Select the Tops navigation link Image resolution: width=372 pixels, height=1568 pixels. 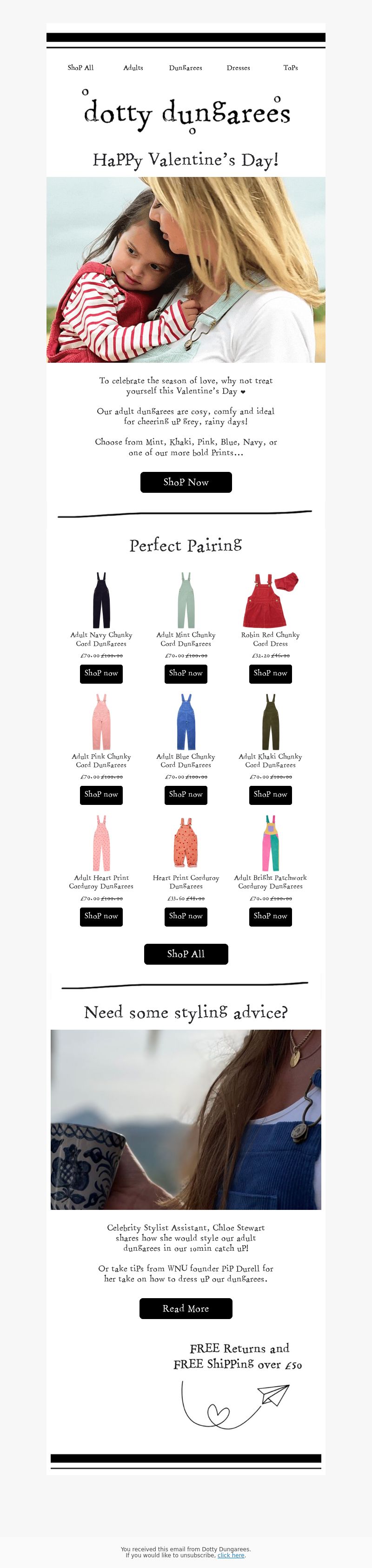pos(290,67)
